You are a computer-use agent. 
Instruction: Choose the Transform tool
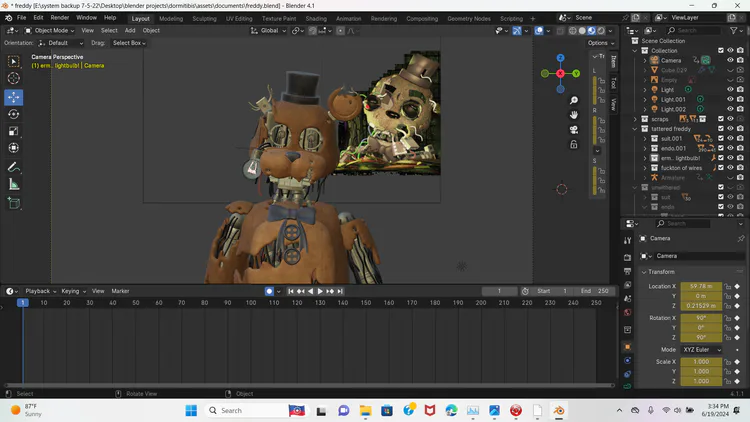click(x=13, y=148)
